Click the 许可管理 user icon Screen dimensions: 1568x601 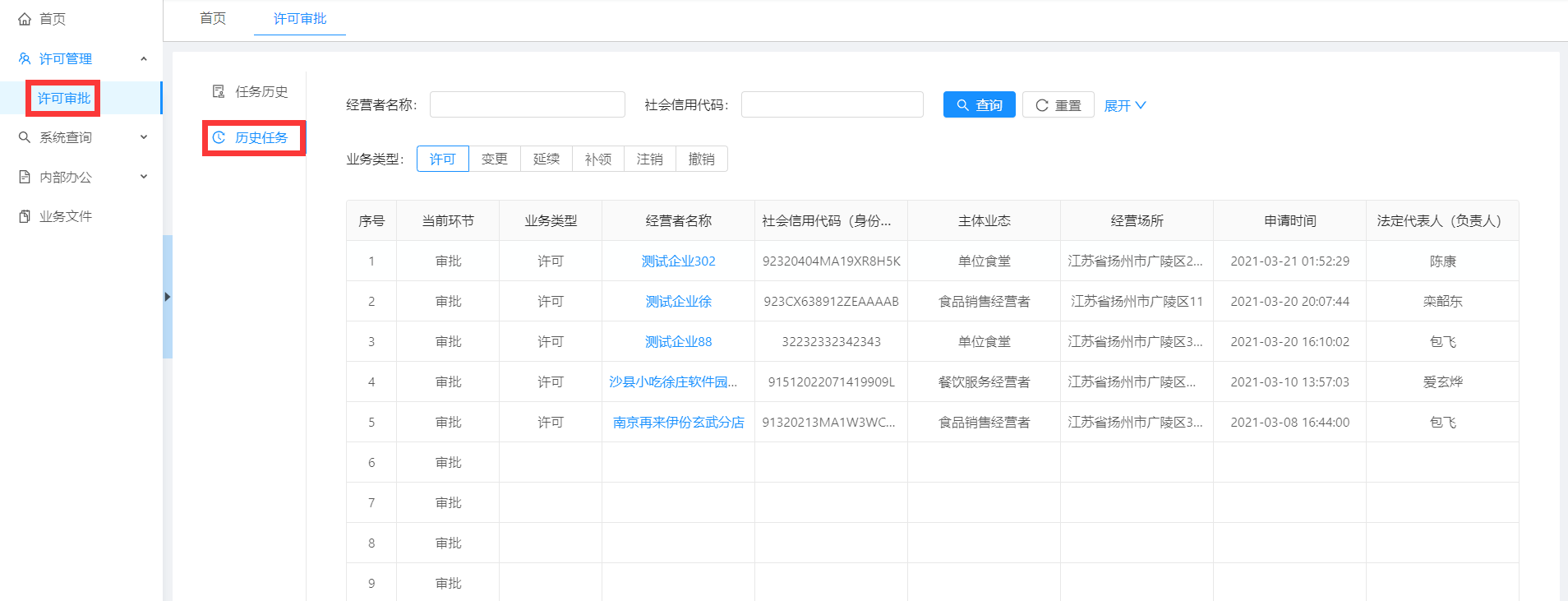coord(25,58)
